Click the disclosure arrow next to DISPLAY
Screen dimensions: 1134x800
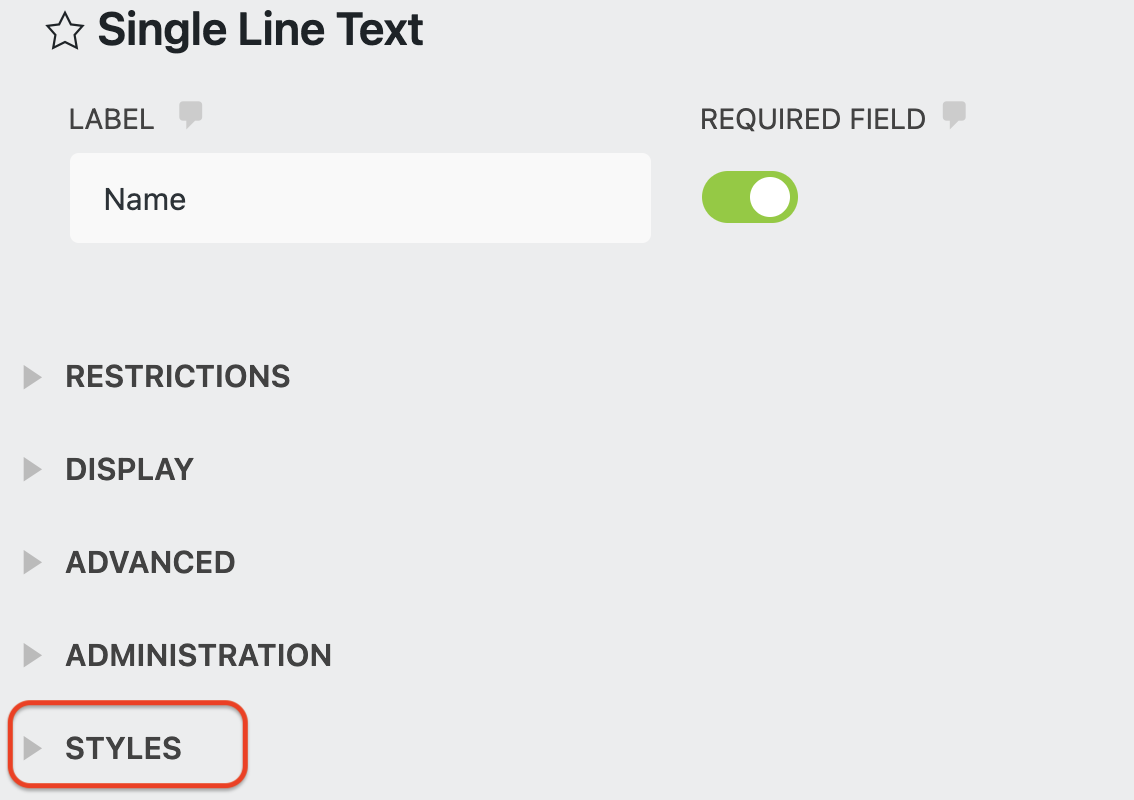point(31,469)
